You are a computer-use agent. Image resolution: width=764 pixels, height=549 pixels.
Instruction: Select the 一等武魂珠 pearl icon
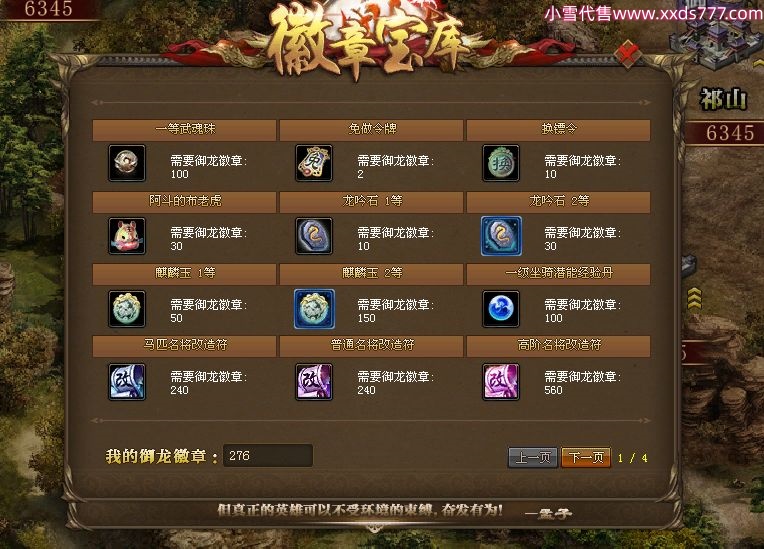(x=127, y=163)
